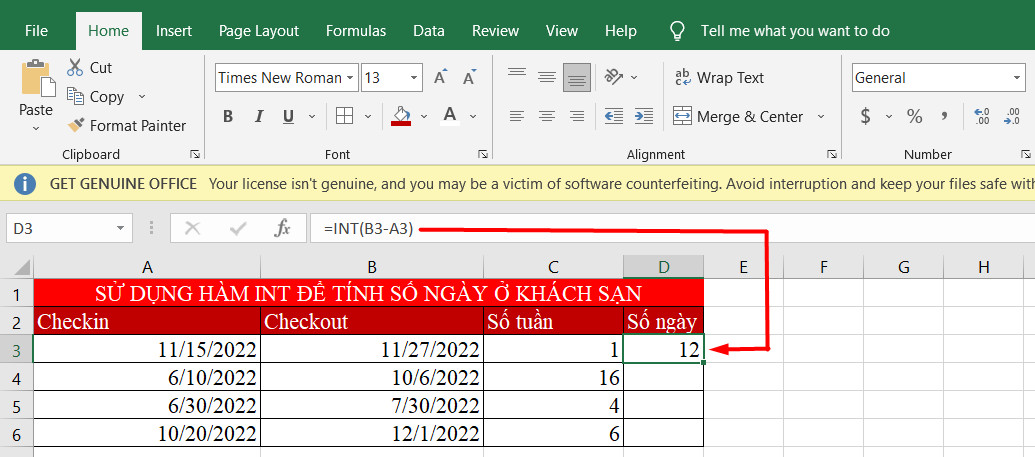Click Merge & Center button

[738, 117]
